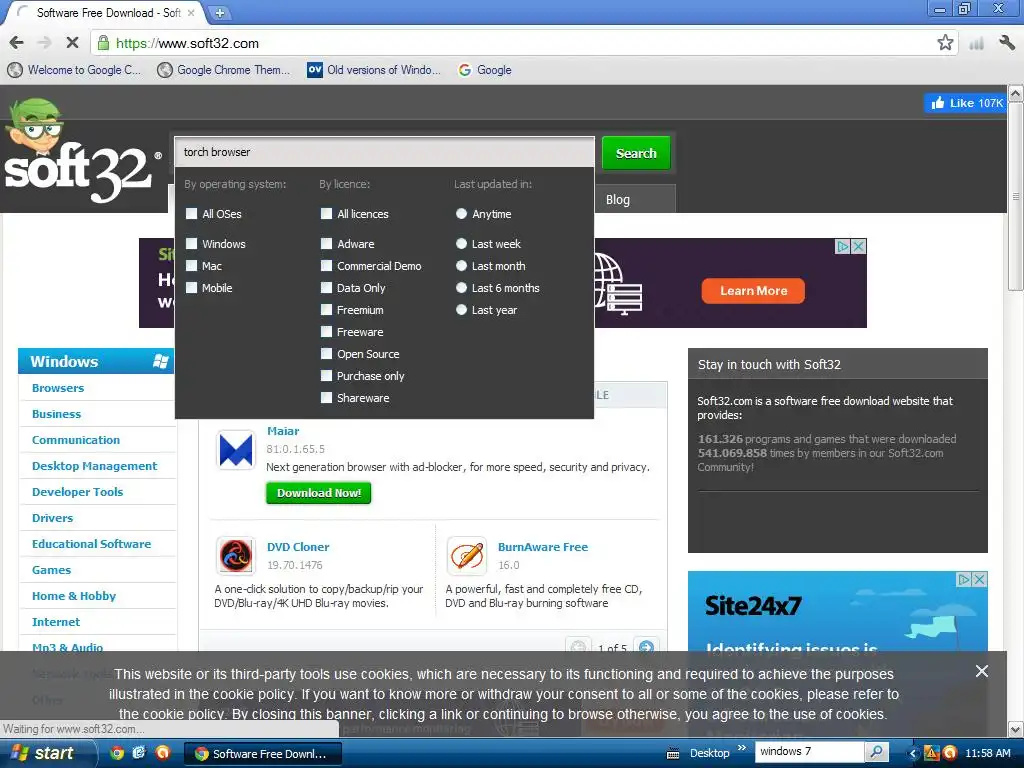Go to next featured page arrow
1024x768 pixels.
(x=646, y=647)
